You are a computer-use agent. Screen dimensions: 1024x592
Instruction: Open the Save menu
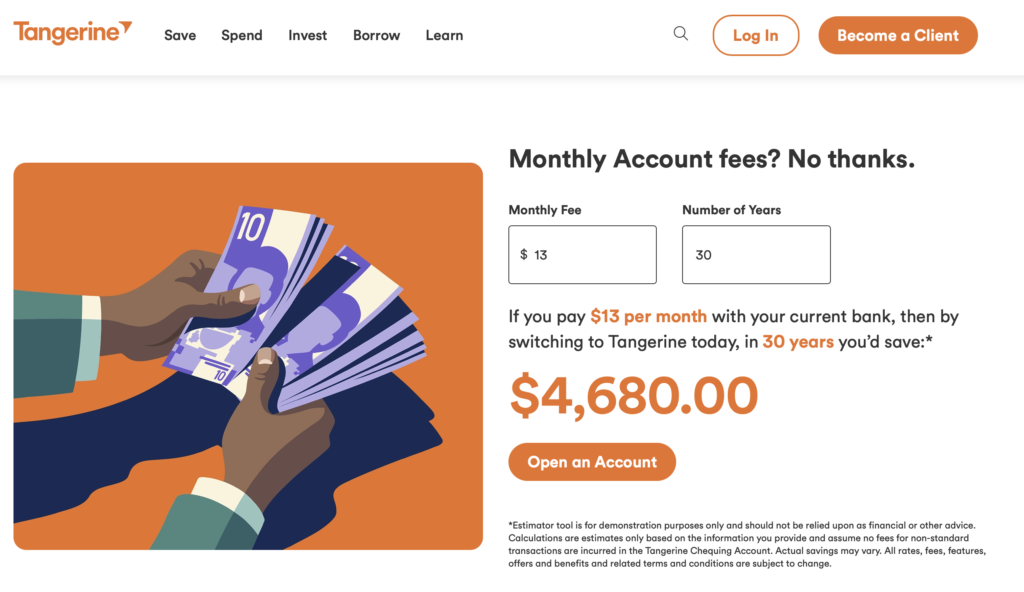tap(180, 35)
